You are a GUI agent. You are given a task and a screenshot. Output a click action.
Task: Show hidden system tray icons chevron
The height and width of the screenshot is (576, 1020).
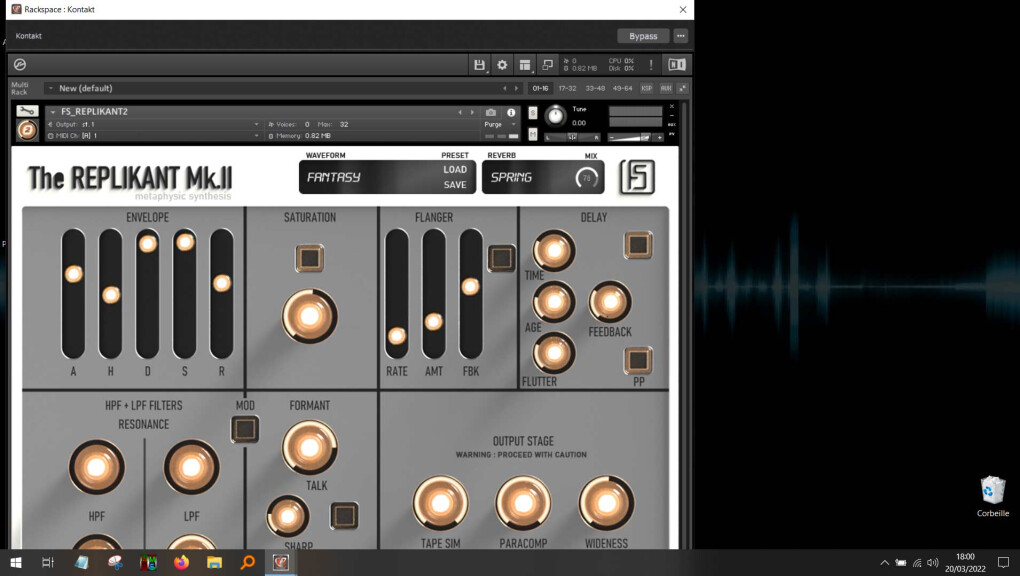pyautogui.click(x=884, y=562)
